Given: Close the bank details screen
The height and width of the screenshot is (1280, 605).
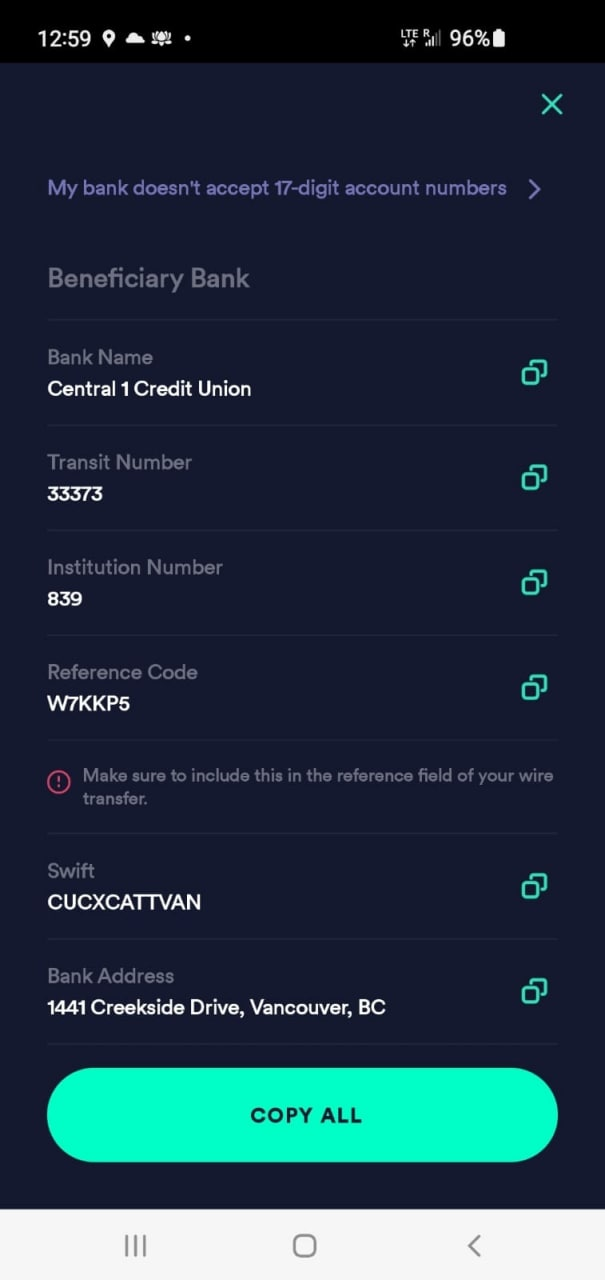Looking at the screenshot, I should click(x=551, y=104).
